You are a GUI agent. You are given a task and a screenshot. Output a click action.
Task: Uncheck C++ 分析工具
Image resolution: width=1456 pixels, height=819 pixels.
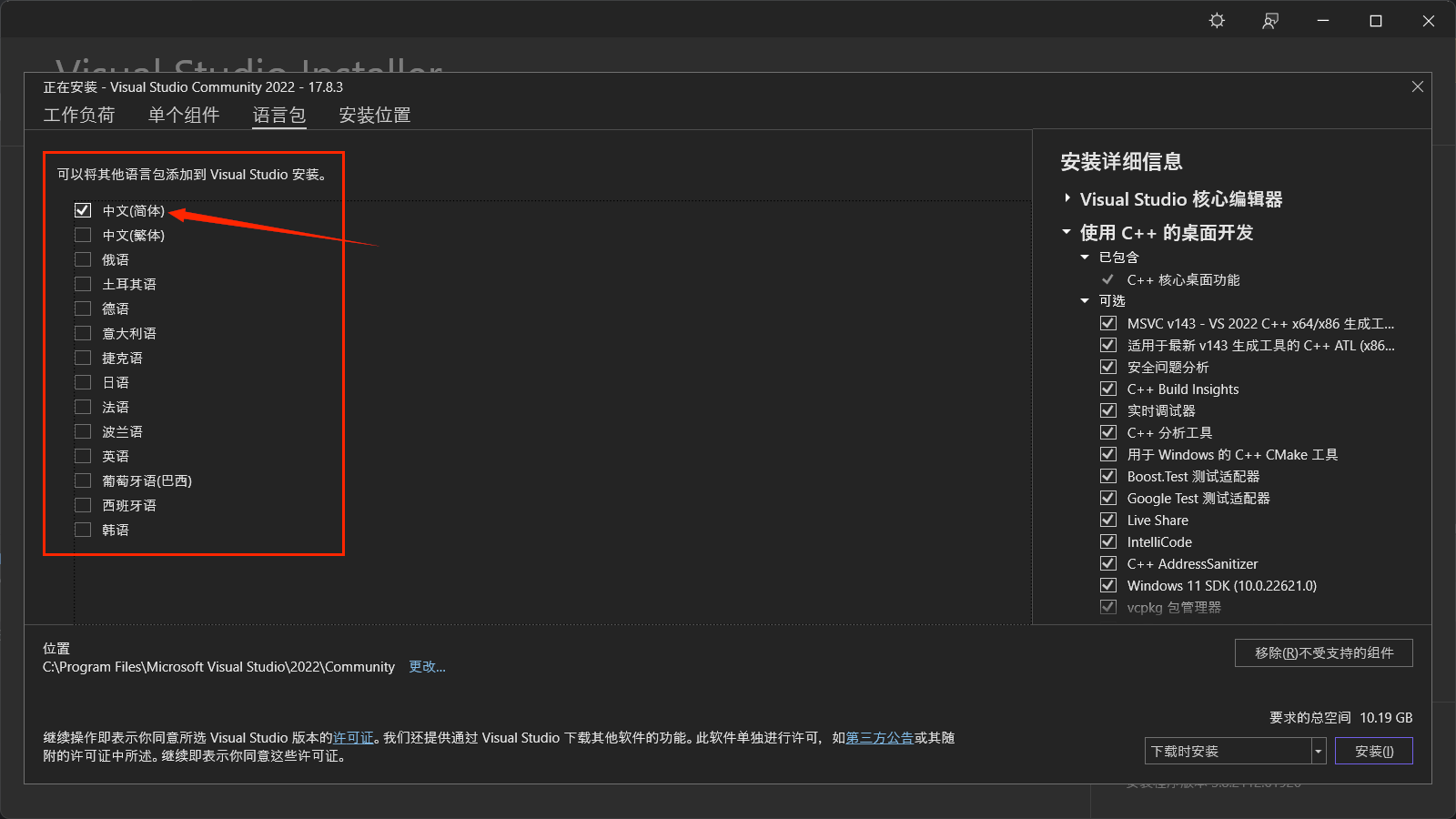(1108, 432)
